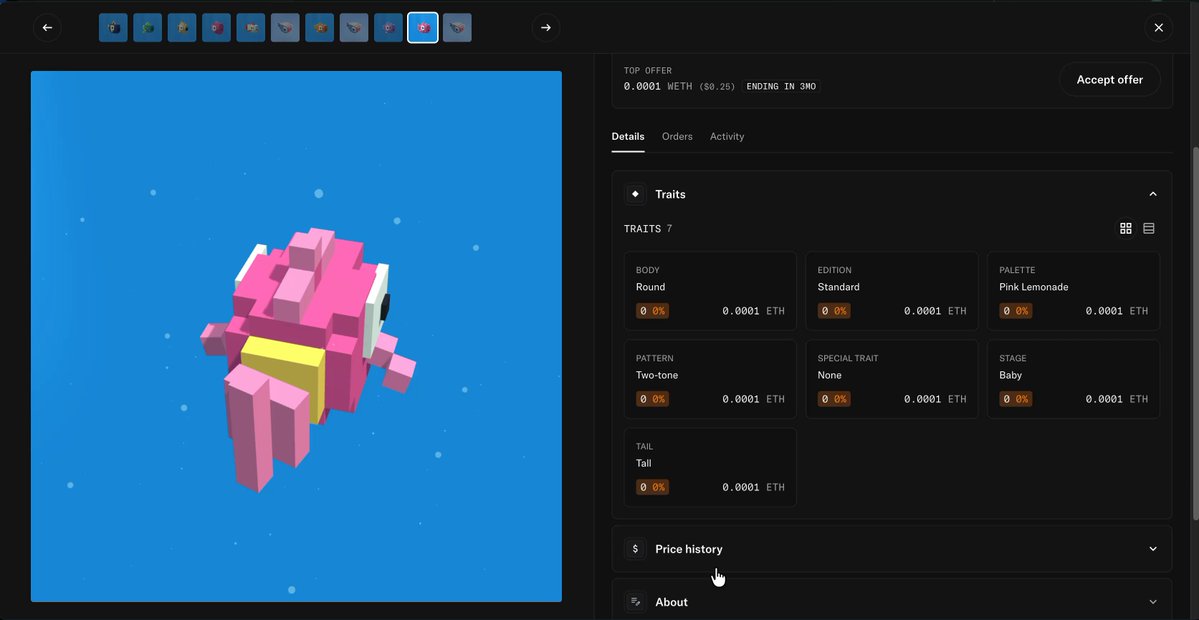Select the purple fish thumbnail

click(388, 28)
